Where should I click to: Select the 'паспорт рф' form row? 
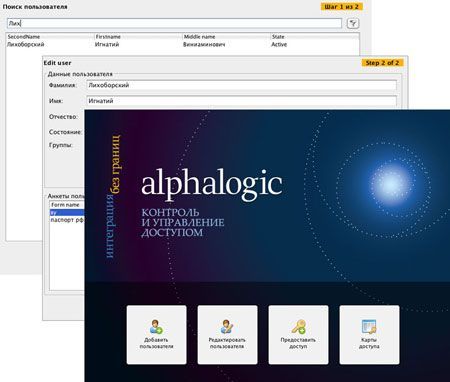(67, 220)
